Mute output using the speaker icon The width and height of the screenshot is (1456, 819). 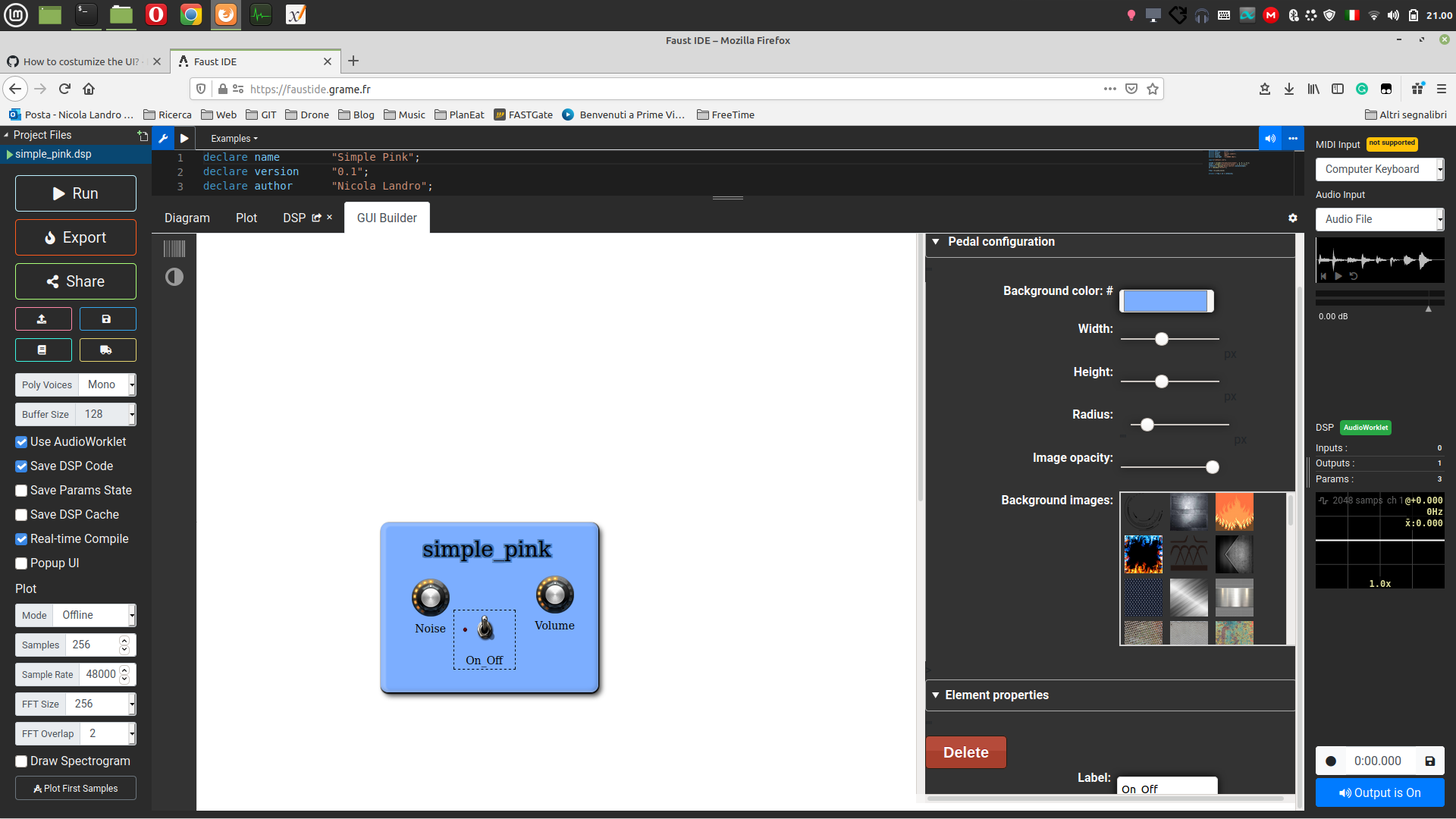pyautogui.click(x=1270, y=138)
